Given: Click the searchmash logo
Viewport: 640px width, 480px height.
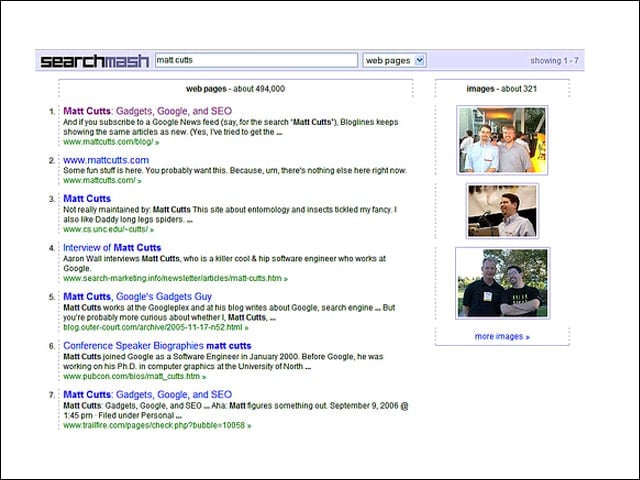Looking at the screenshot, I should [94, 61].
